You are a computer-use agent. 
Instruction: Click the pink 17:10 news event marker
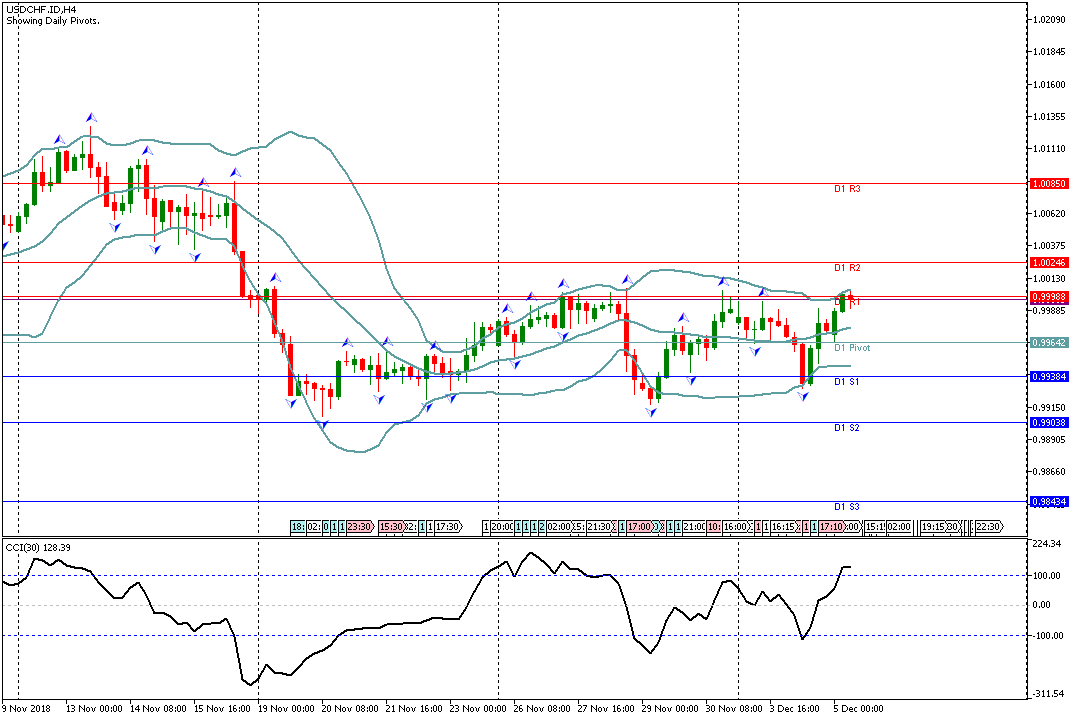point(831,527)
